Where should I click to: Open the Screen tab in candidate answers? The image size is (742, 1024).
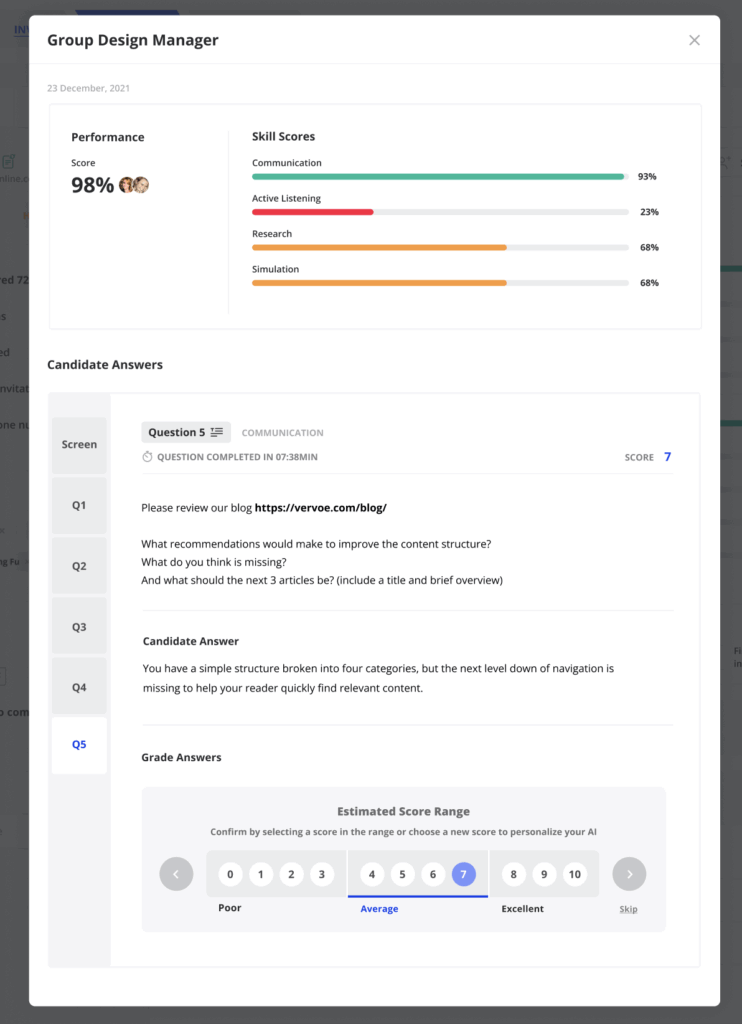pos(79,445)
